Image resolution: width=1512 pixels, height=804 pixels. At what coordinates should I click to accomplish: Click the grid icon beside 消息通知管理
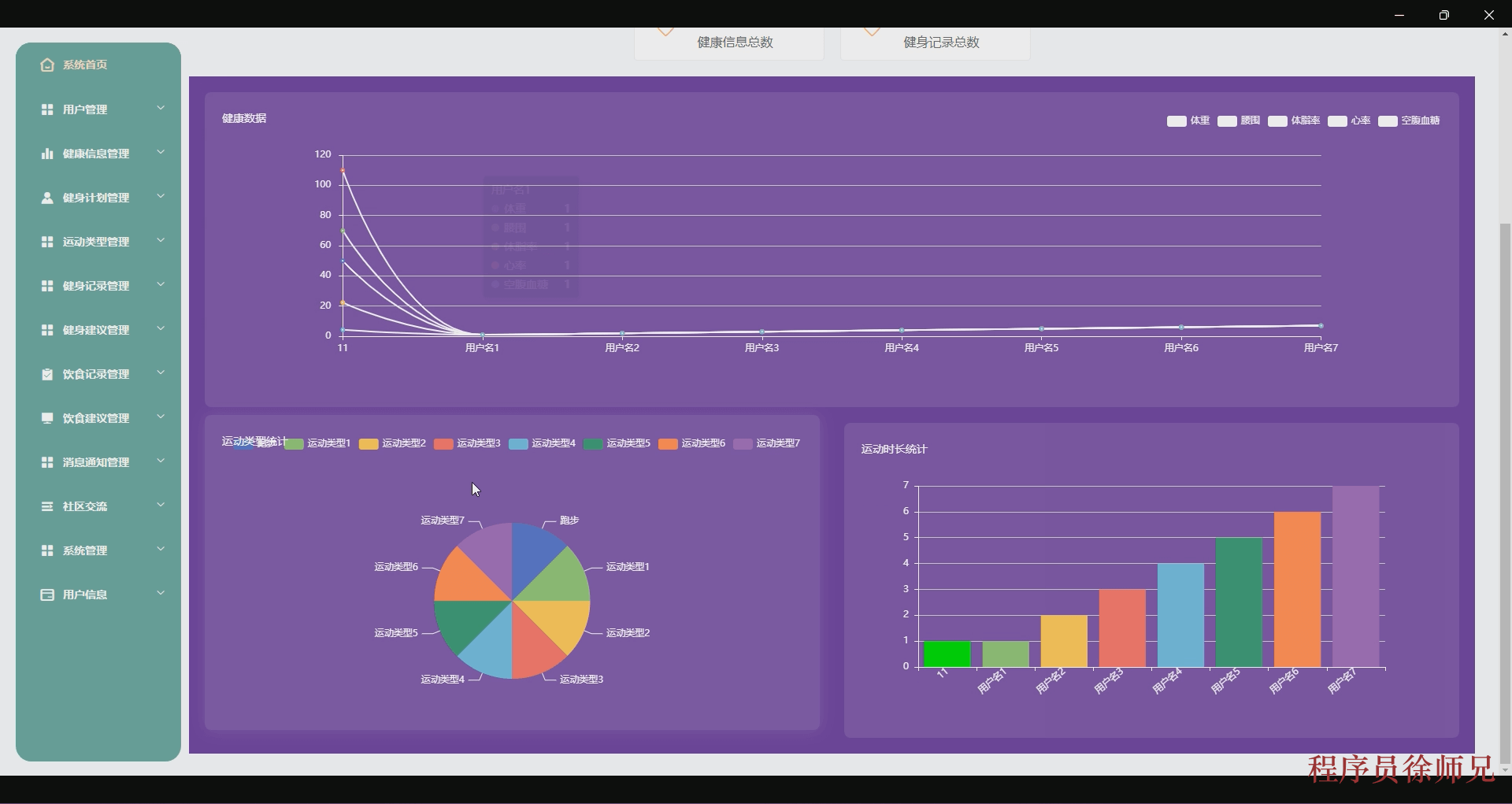click(47, 462)
